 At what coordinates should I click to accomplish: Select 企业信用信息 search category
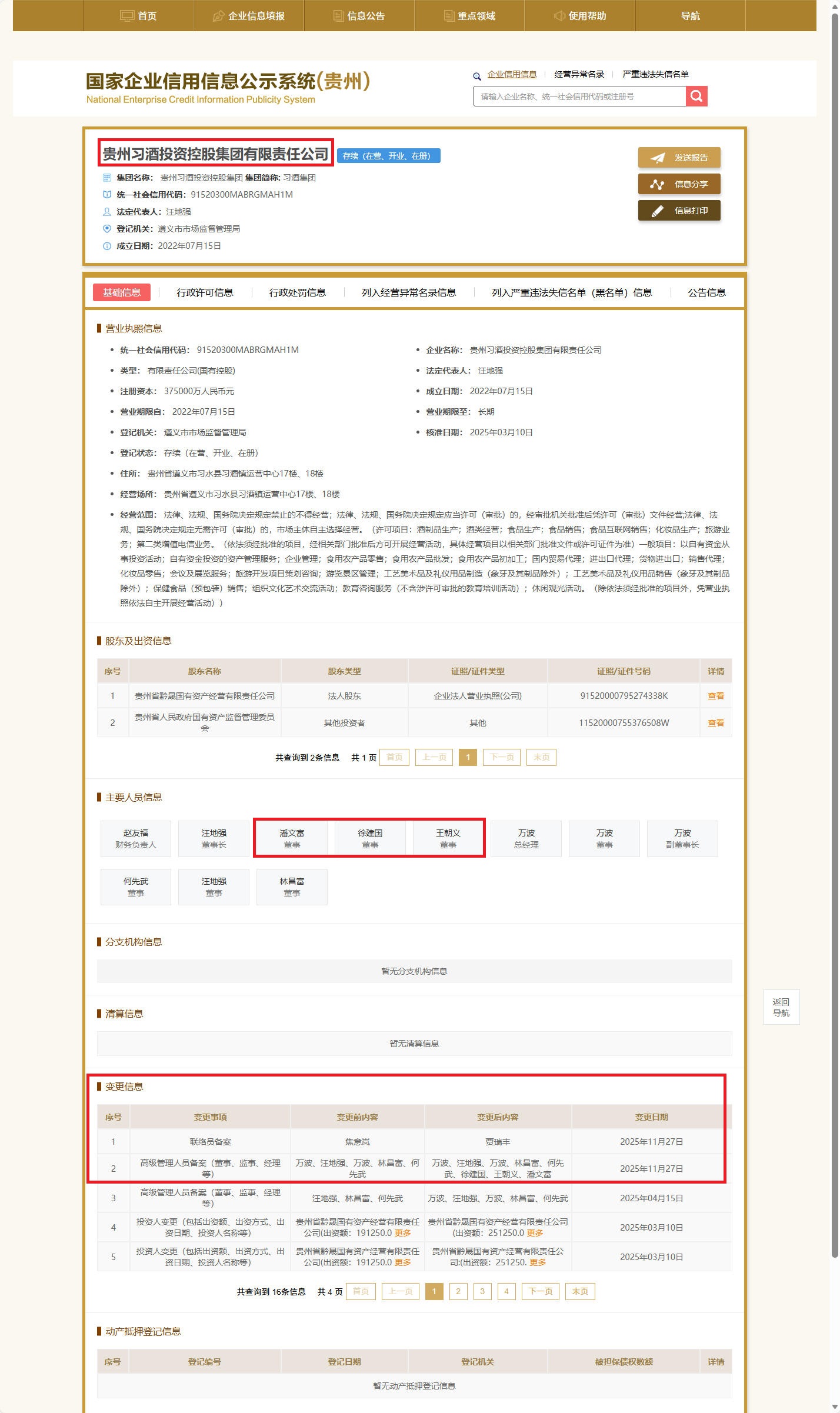pos(512,74)
